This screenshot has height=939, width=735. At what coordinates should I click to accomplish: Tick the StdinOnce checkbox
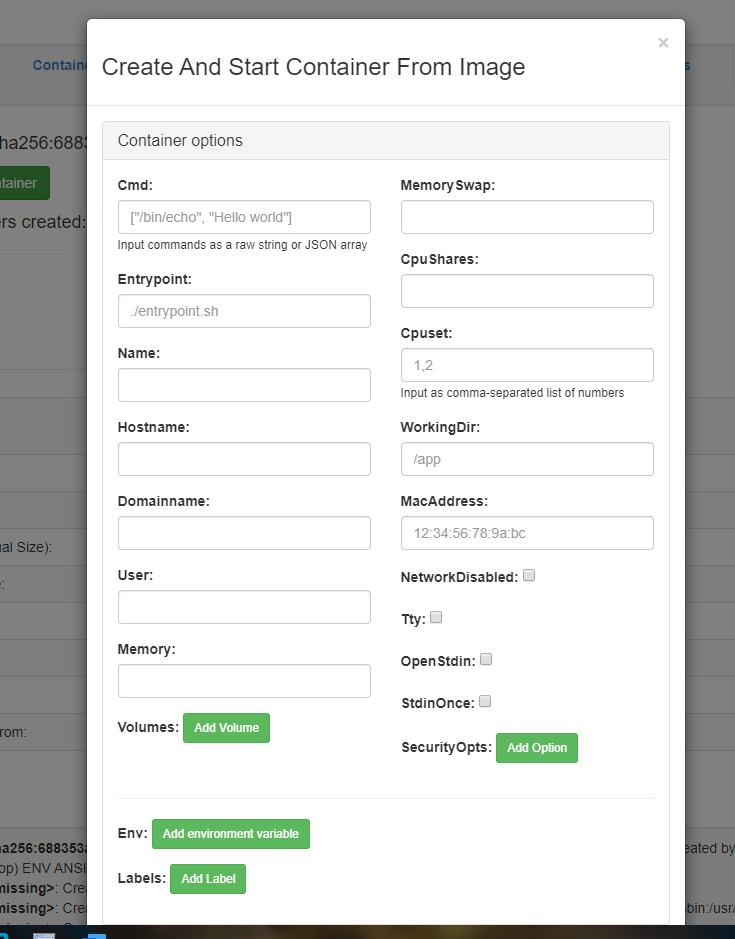click(485, 701)
